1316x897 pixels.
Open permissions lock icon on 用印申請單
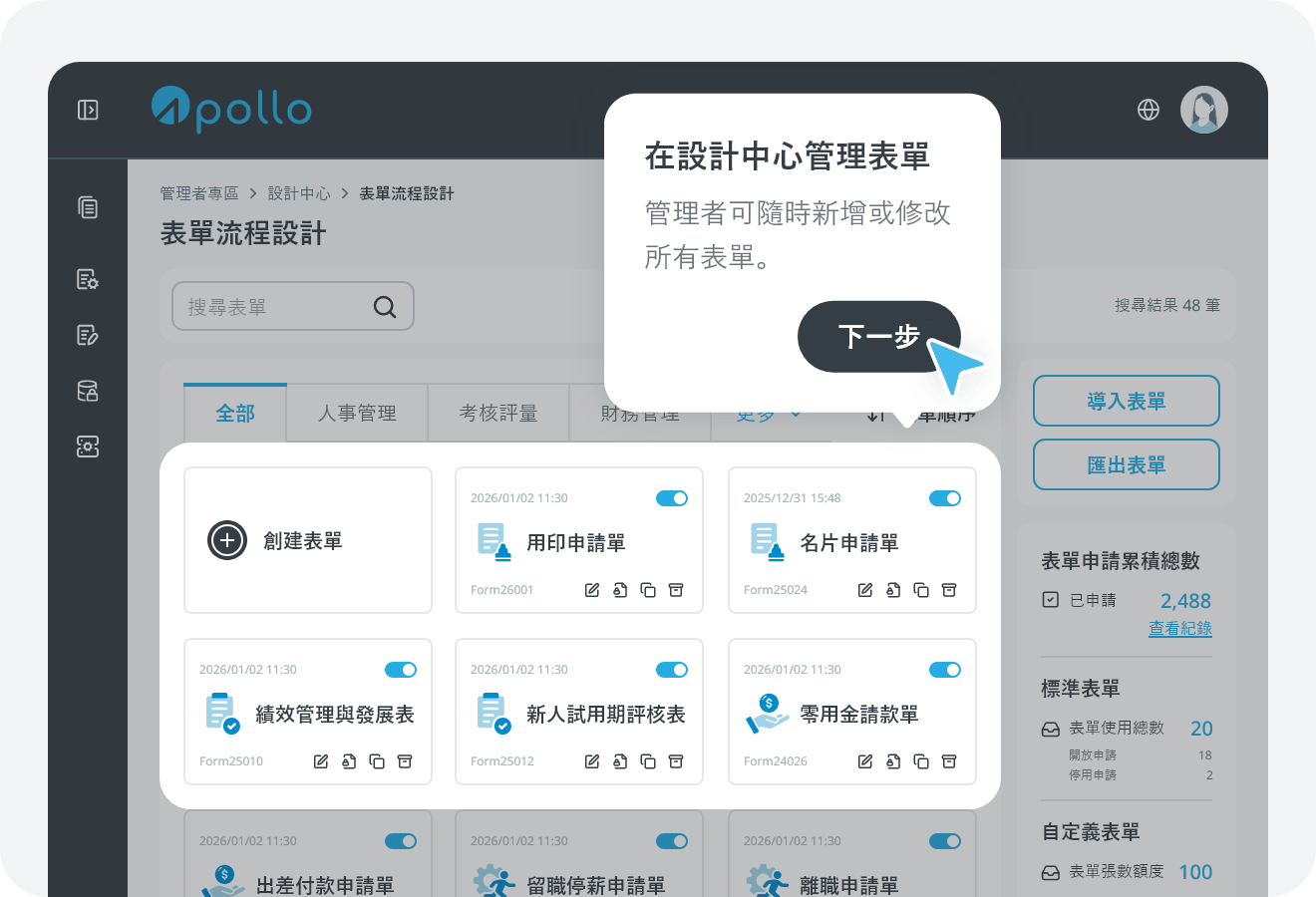[620, 590]
